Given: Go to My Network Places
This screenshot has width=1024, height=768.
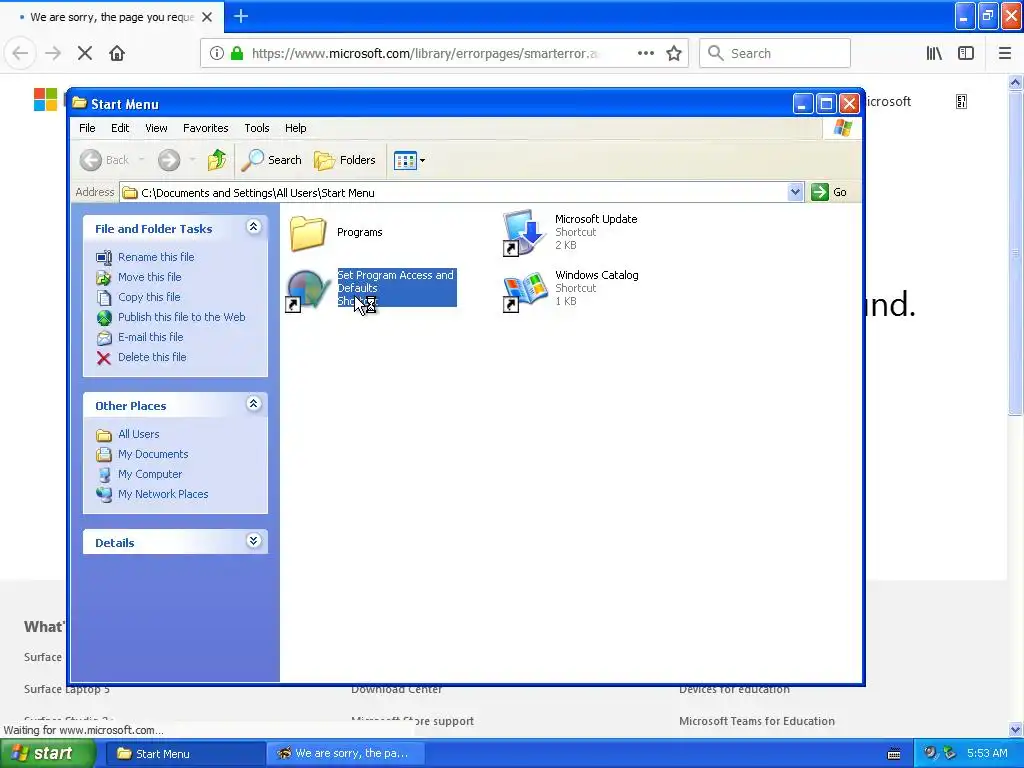Looking at the screenshot, I should [152, 494].
